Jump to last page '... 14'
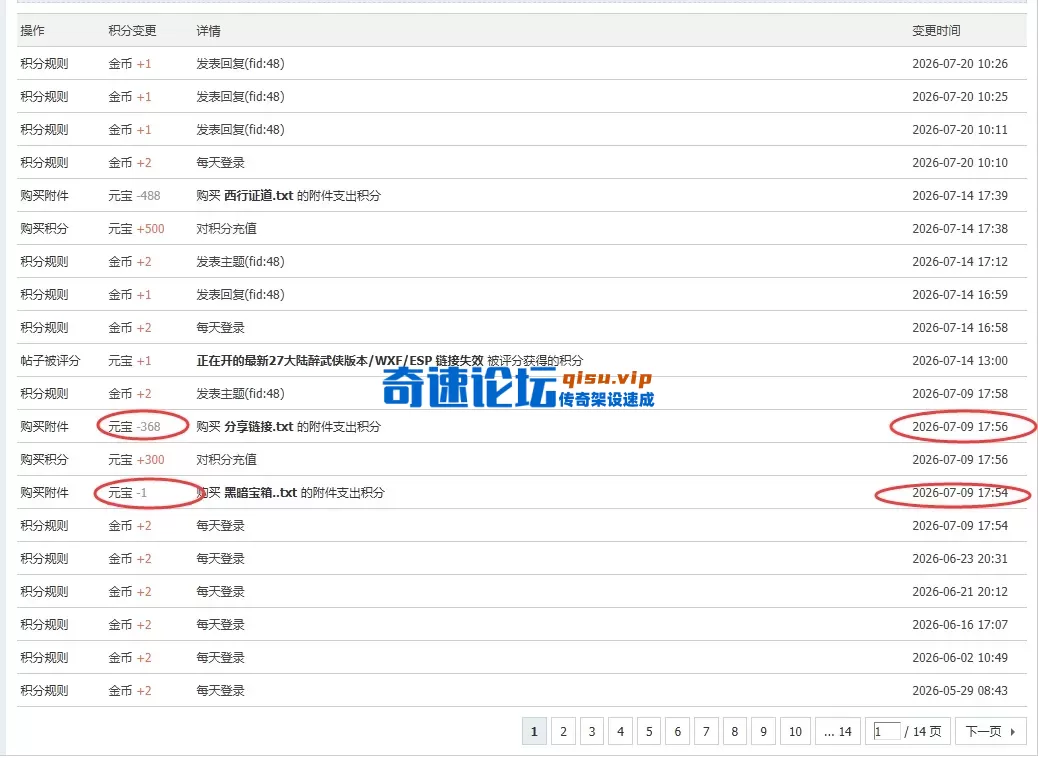Image resolution: width=1038 pixels, height=758 pixels. [838, 732]
